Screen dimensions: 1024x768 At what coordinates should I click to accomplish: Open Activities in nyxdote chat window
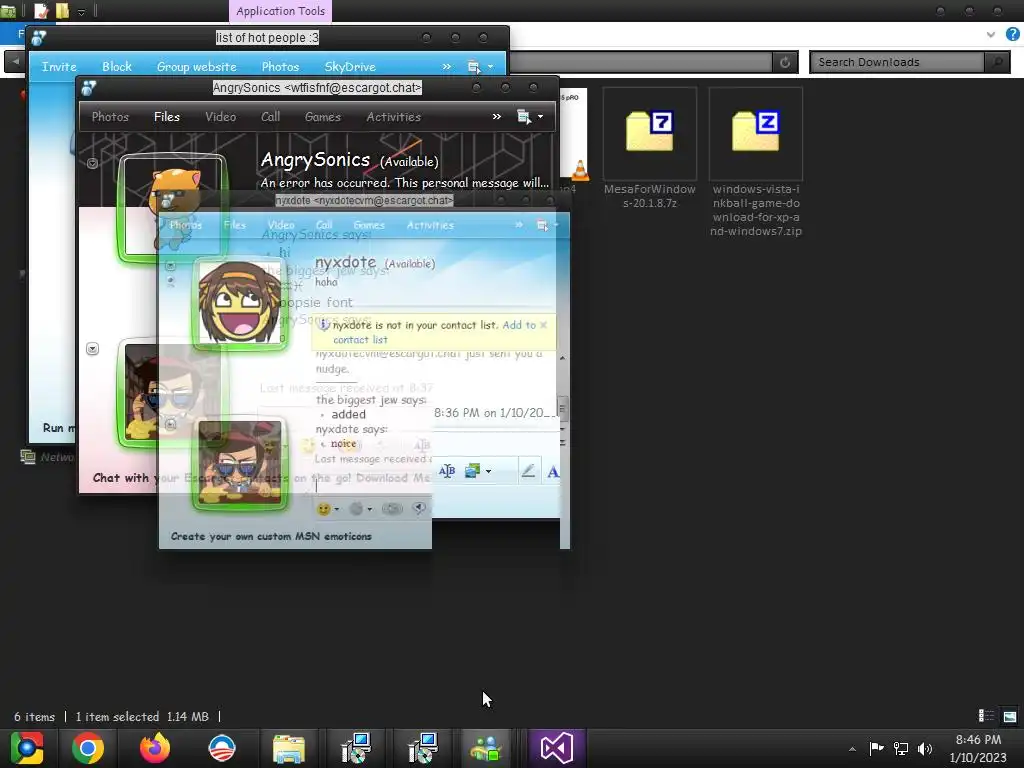click(430, 225)
